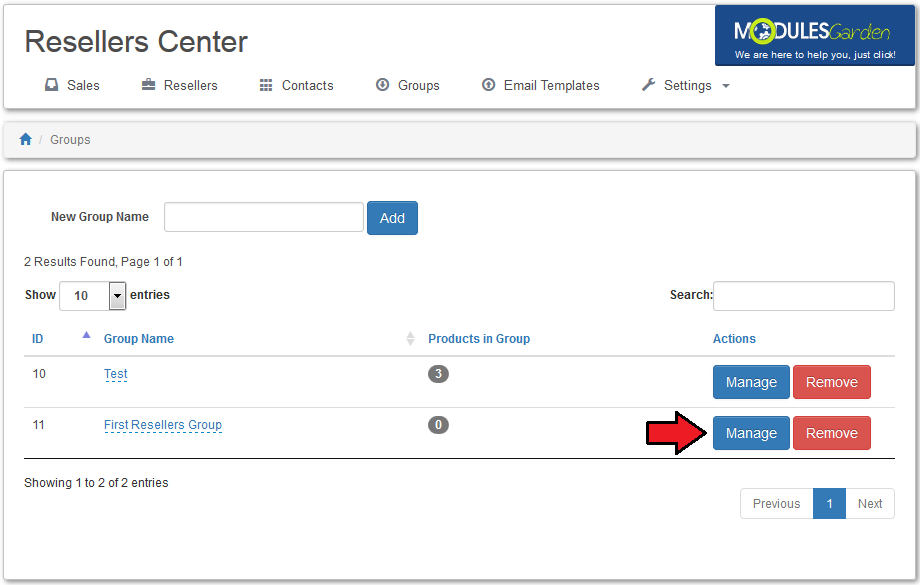Click the Add group button
Screen dimensions: 920x585
(x=393, y=218)
